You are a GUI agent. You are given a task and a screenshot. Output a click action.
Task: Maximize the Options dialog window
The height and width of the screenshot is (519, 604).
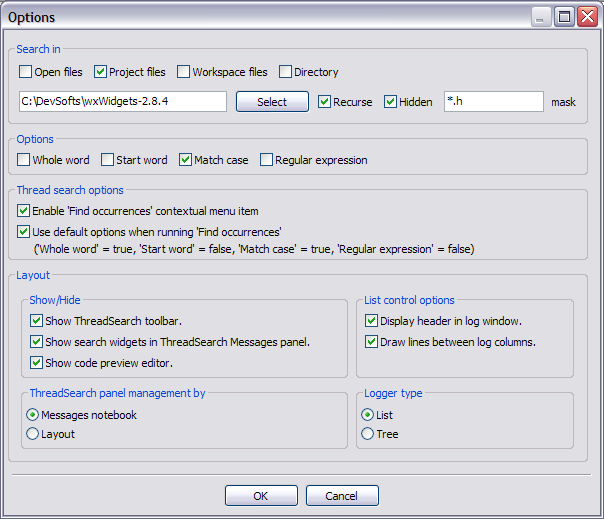[564, 17]
